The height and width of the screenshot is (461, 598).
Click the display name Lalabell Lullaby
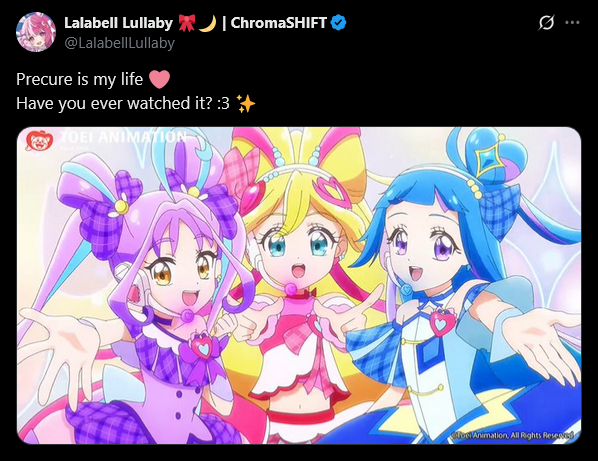[x=119, y=23]
